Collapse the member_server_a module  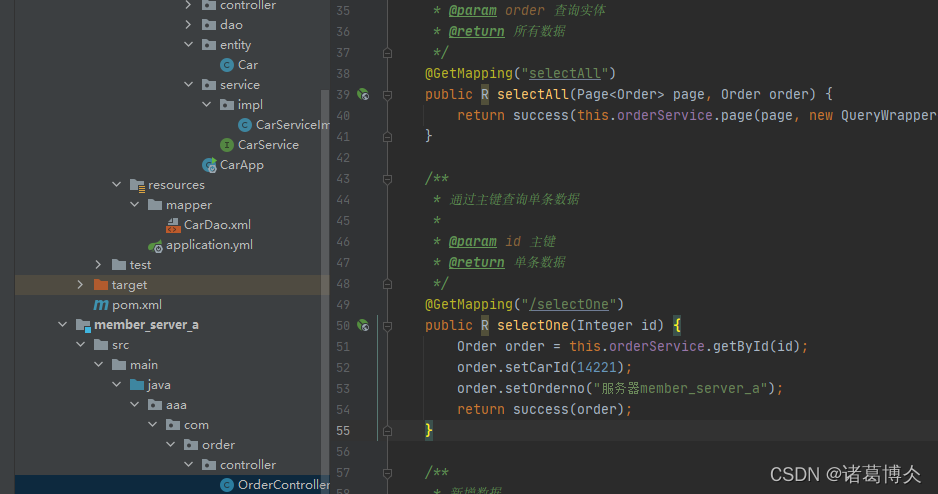pyautogui.click(x=63, y=325)
